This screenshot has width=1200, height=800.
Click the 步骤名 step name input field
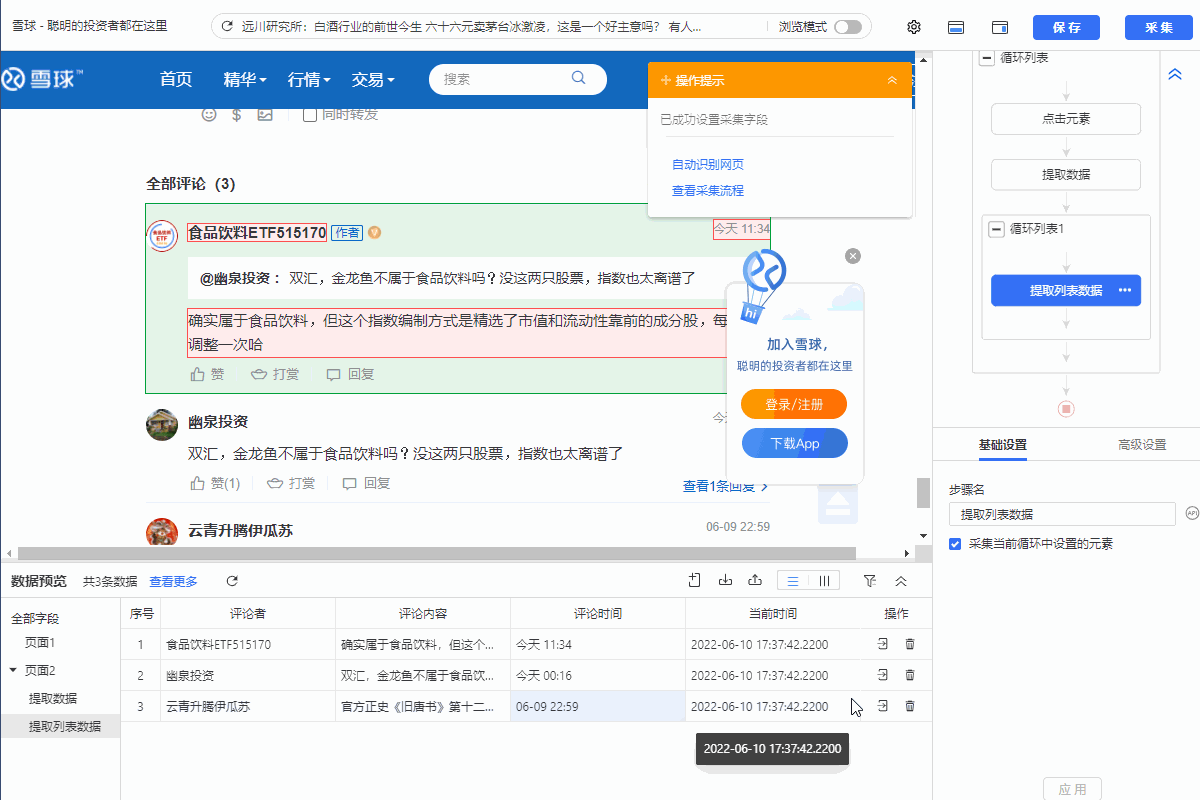click(1062, 514)
